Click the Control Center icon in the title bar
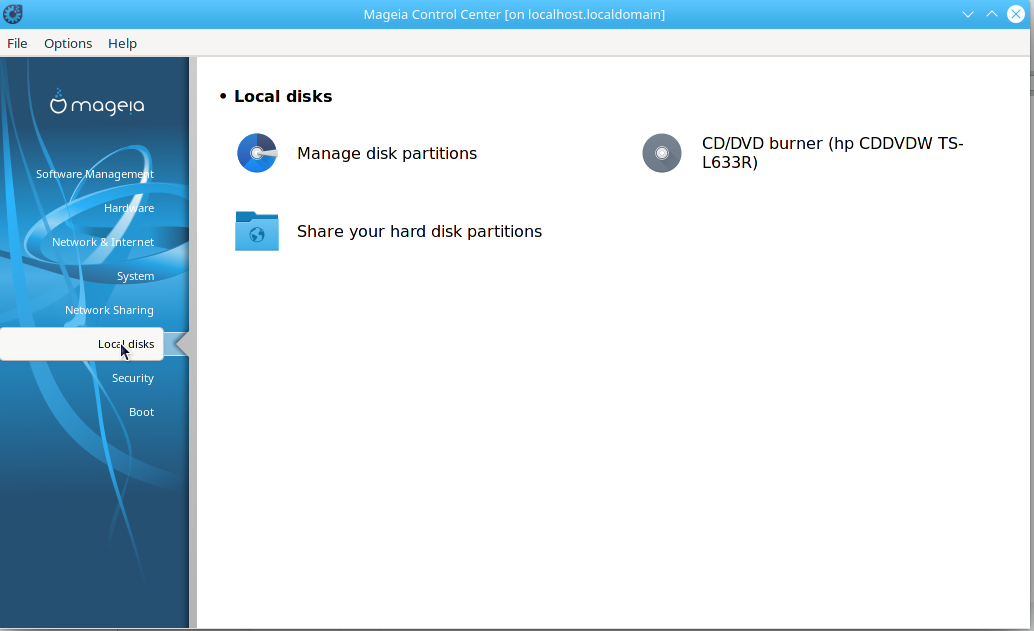Image resolution: width=1034 pixels, height=631 pixels. (13, 14)
